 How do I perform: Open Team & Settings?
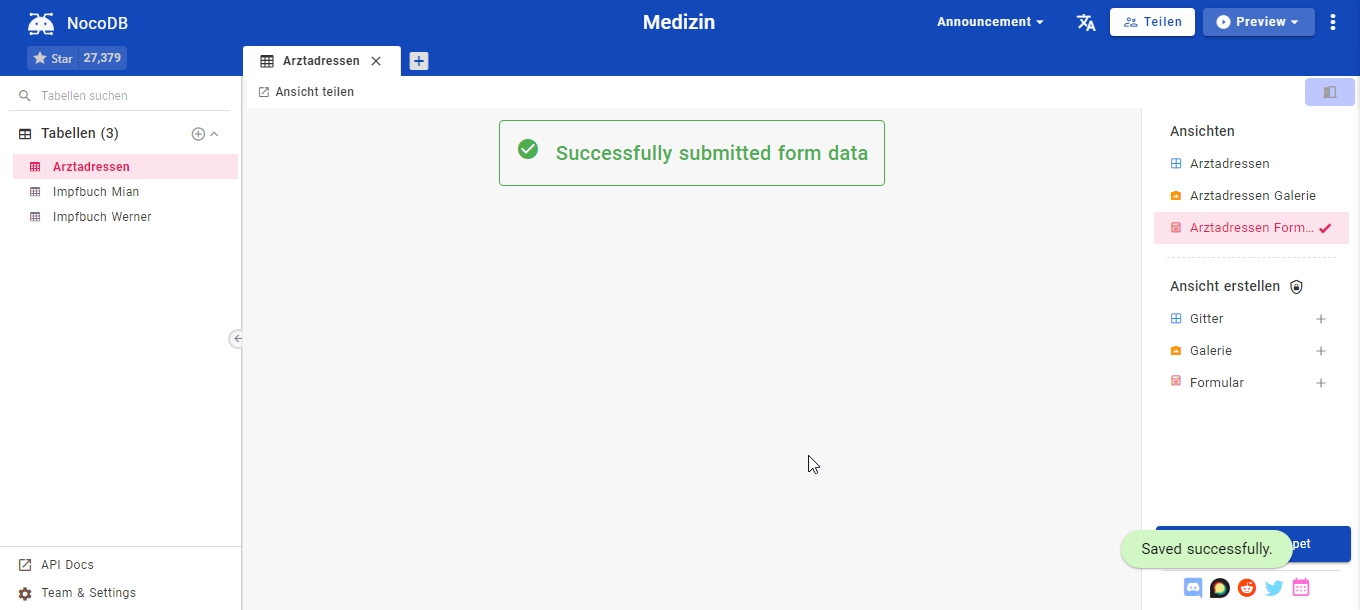click(x=88, y=592)
